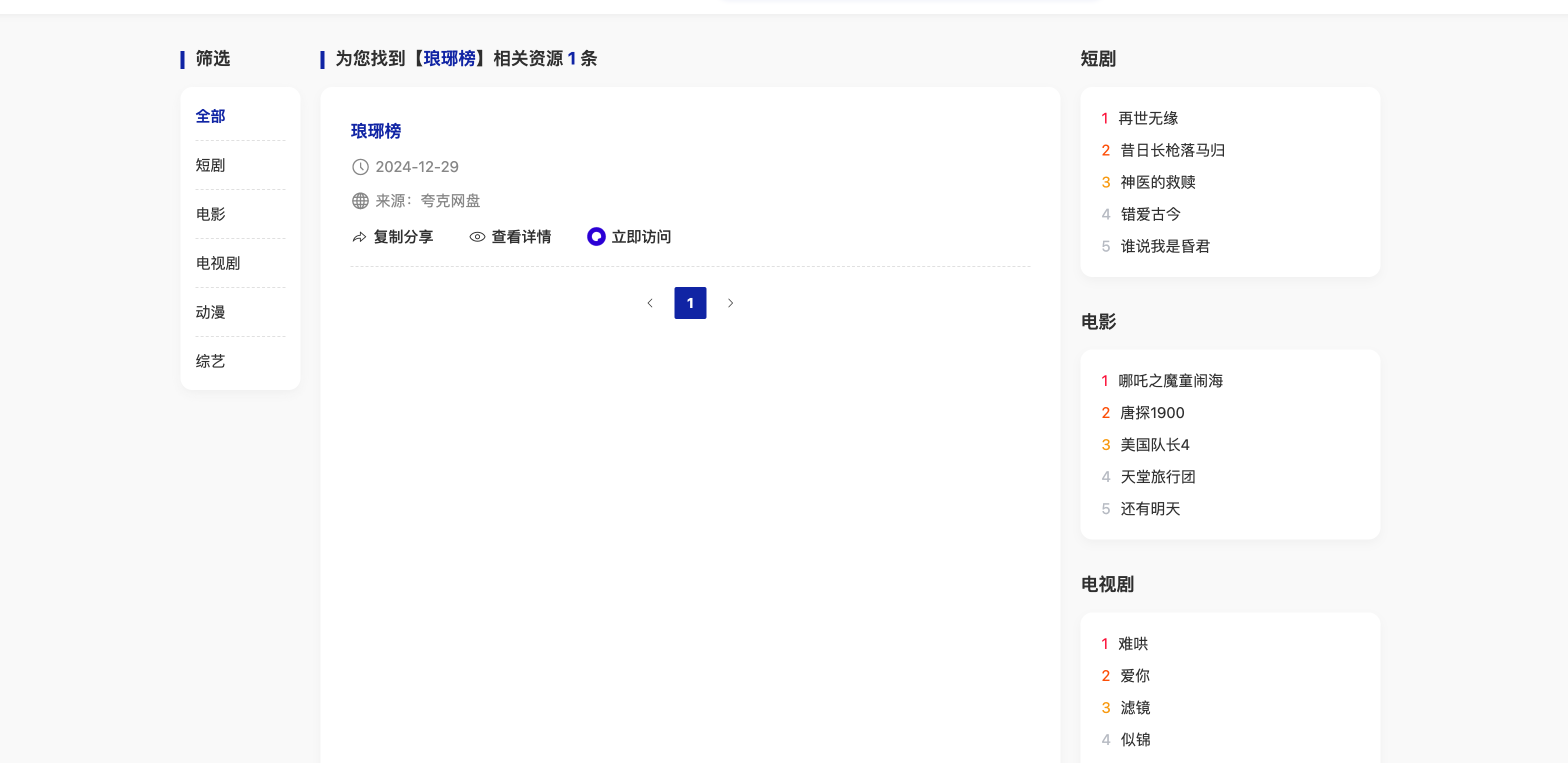This screenshot has width=1568, height=763.
Task: Click the clock icon beside 2024-12-29
Action: pos(360,166)
